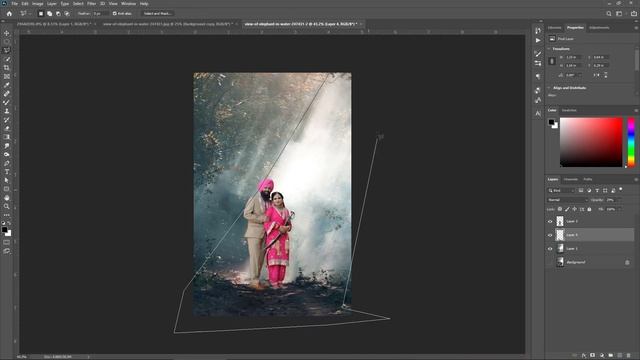Viewport: 640px width, 360px height.
Task: Select the Horizontal Type tool
Action: tap(7, 172)
